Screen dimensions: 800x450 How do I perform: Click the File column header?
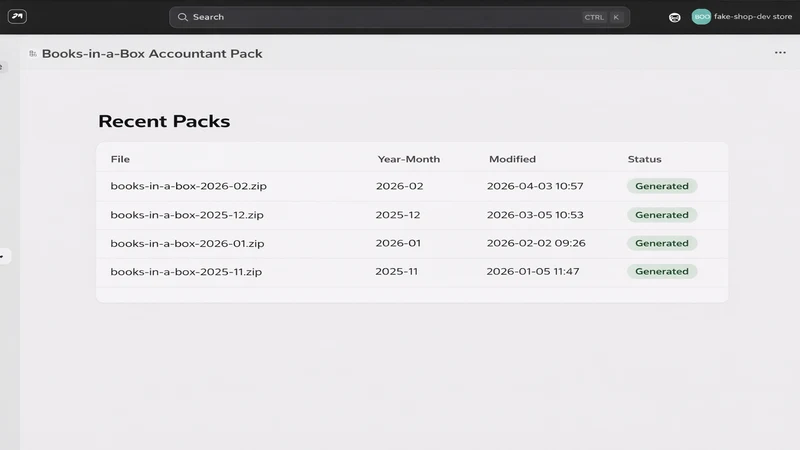click(120, 159)
